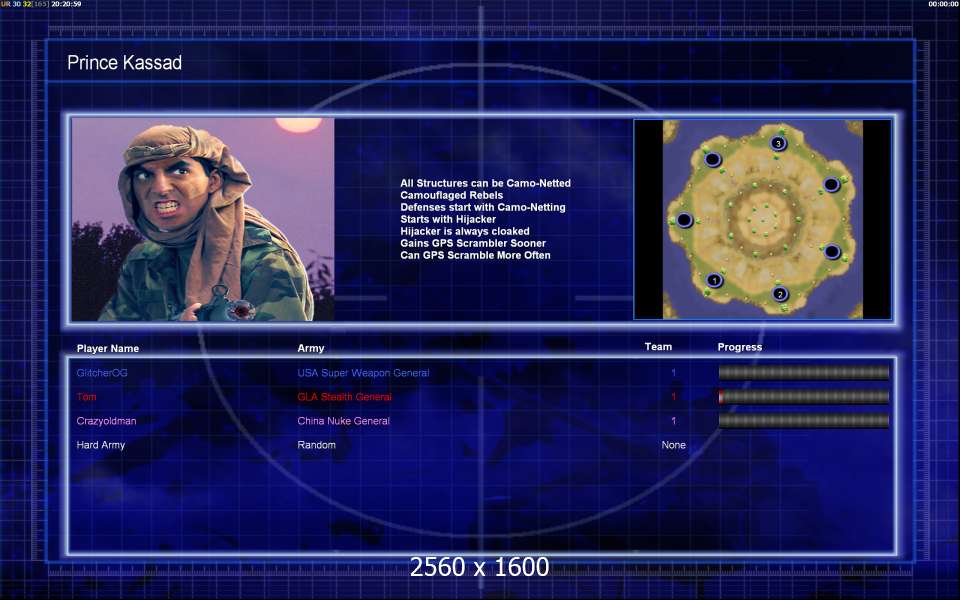Click 'Starts with Hijacker' line
This screenshot has height=600, width=960.
pos(448,219)
